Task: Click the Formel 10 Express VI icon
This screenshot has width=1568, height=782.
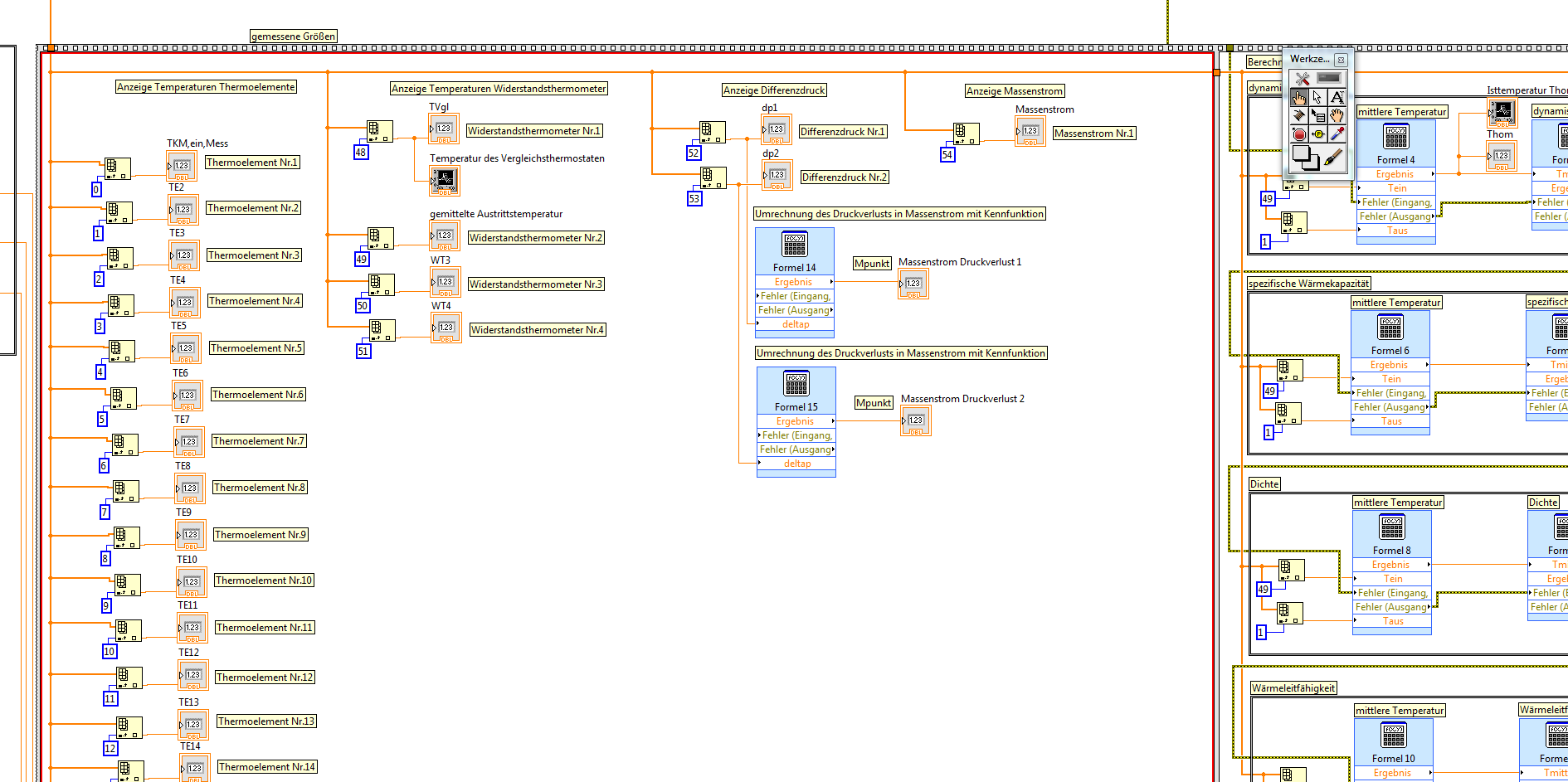Action: click(x=1394, y=735)
